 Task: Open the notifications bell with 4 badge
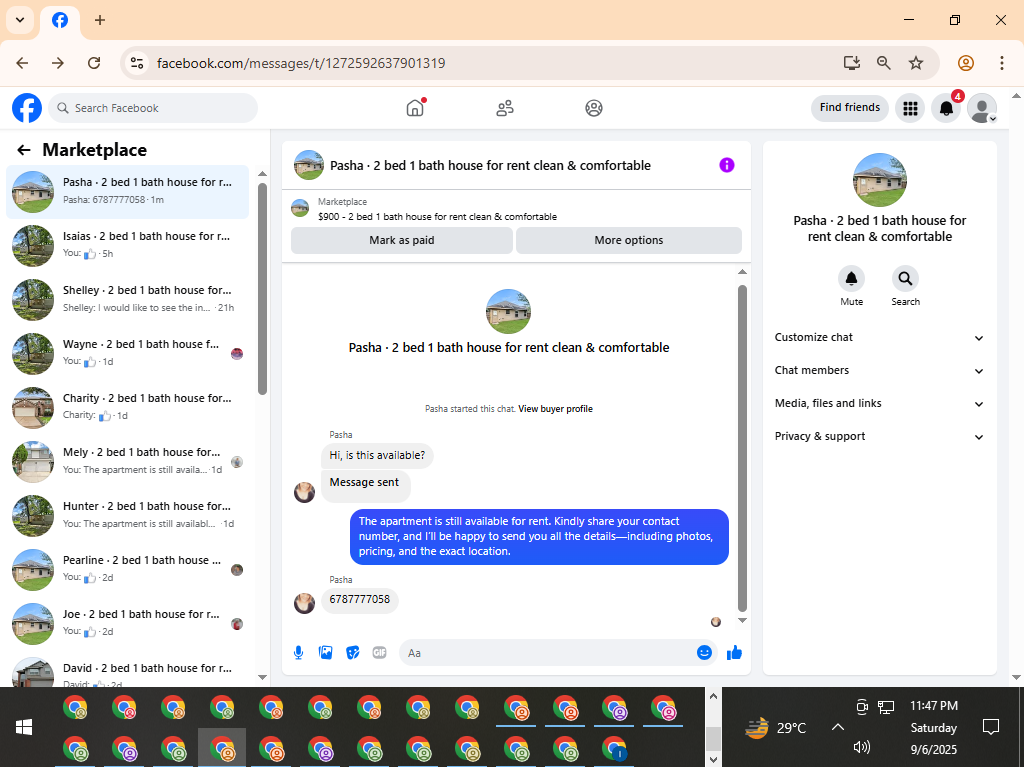tap(946, 108)
